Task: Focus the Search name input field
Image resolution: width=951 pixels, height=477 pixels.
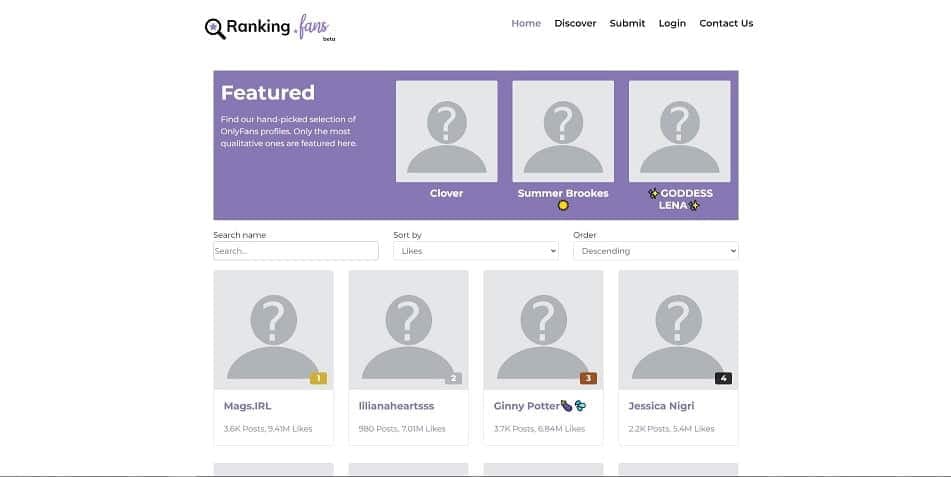Action: point(296,251)
